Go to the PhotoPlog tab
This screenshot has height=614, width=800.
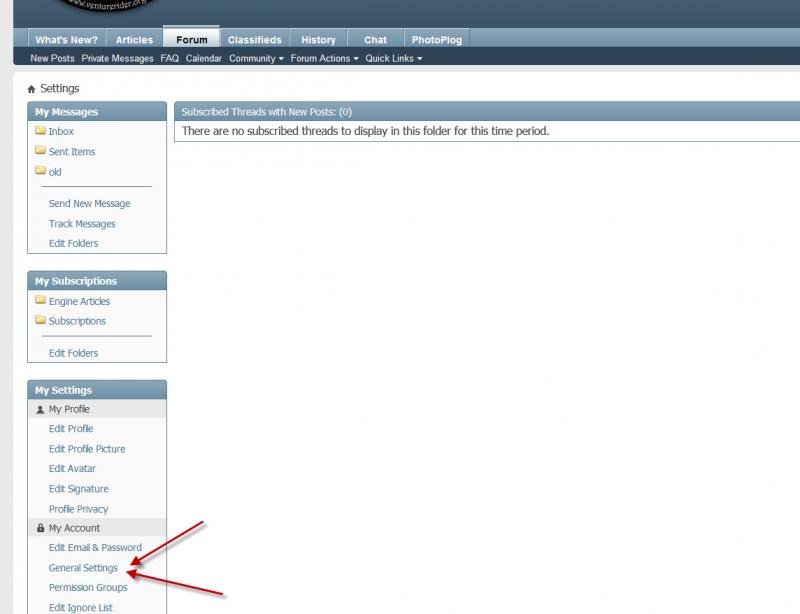pyautogui.click(x=435, y=40)
